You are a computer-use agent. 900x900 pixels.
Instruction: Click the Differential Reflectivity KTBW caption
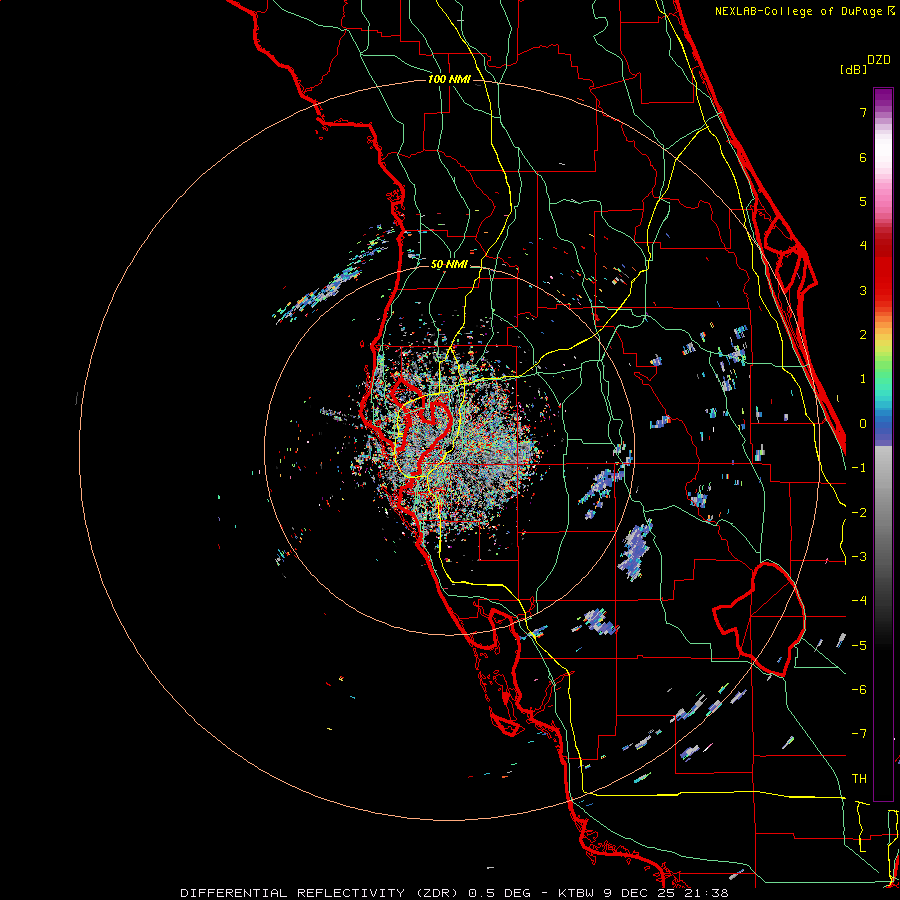tap(454, 893)
